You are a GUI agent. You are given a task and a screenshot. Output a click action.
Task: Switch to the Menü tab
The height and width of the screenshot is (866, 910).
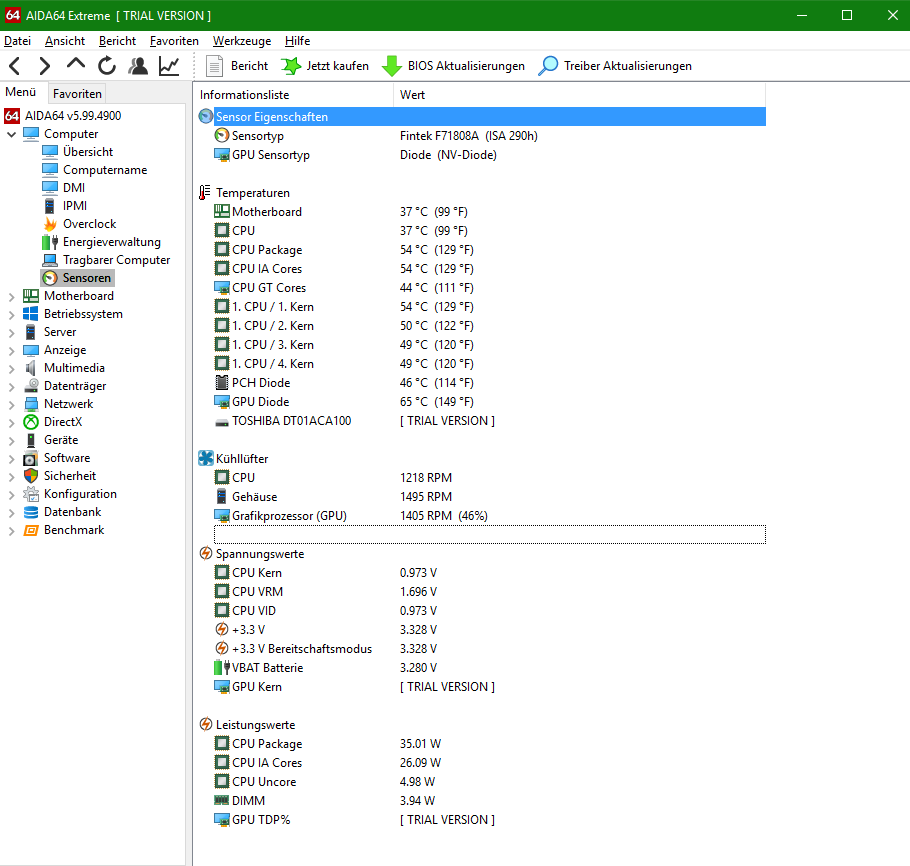tap(21, 92)
